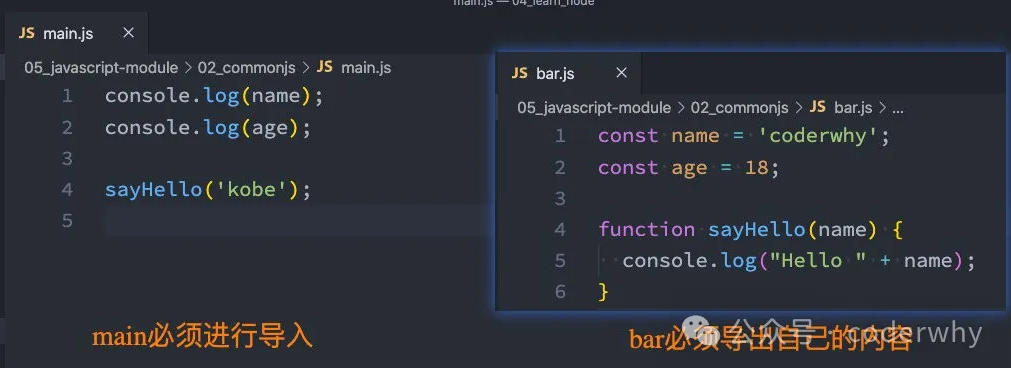The width and height of the screenshot is (1011, 368).
Task: Click line number 6 in bar.js gutter
Action: tap(560, 292)
